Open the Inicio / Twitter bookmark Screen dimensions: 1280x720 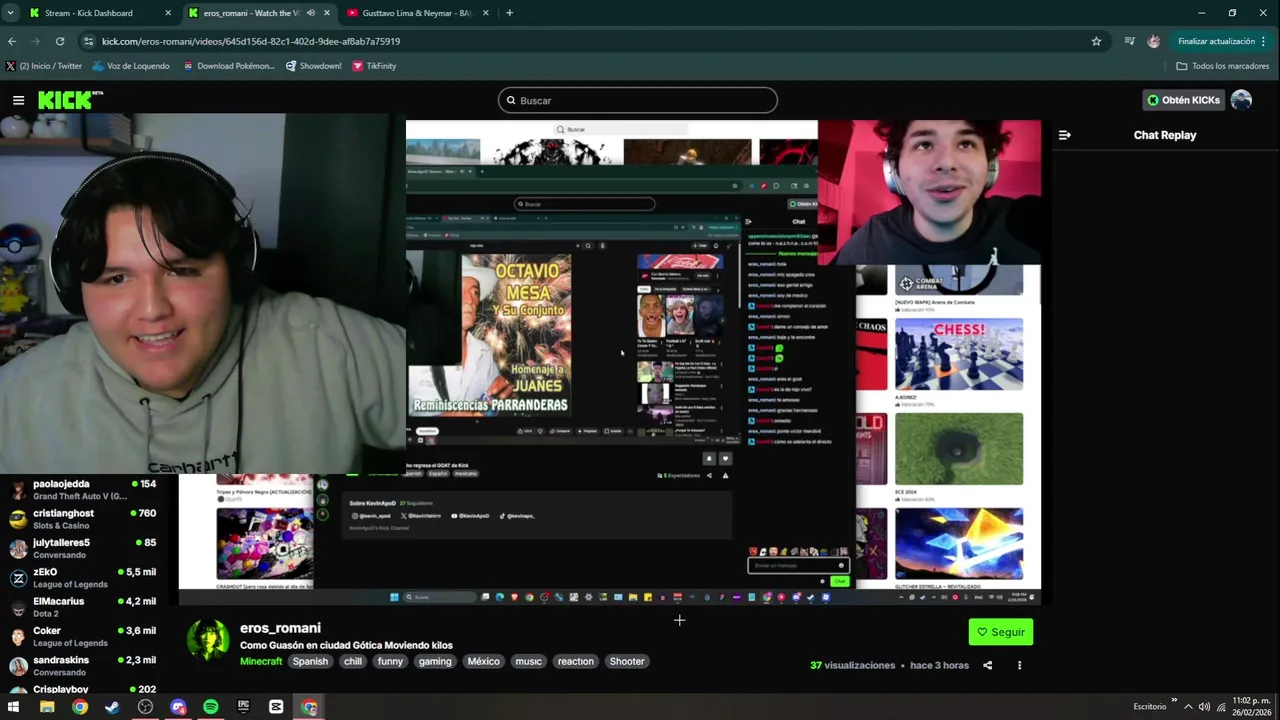(x=44, y=66)
